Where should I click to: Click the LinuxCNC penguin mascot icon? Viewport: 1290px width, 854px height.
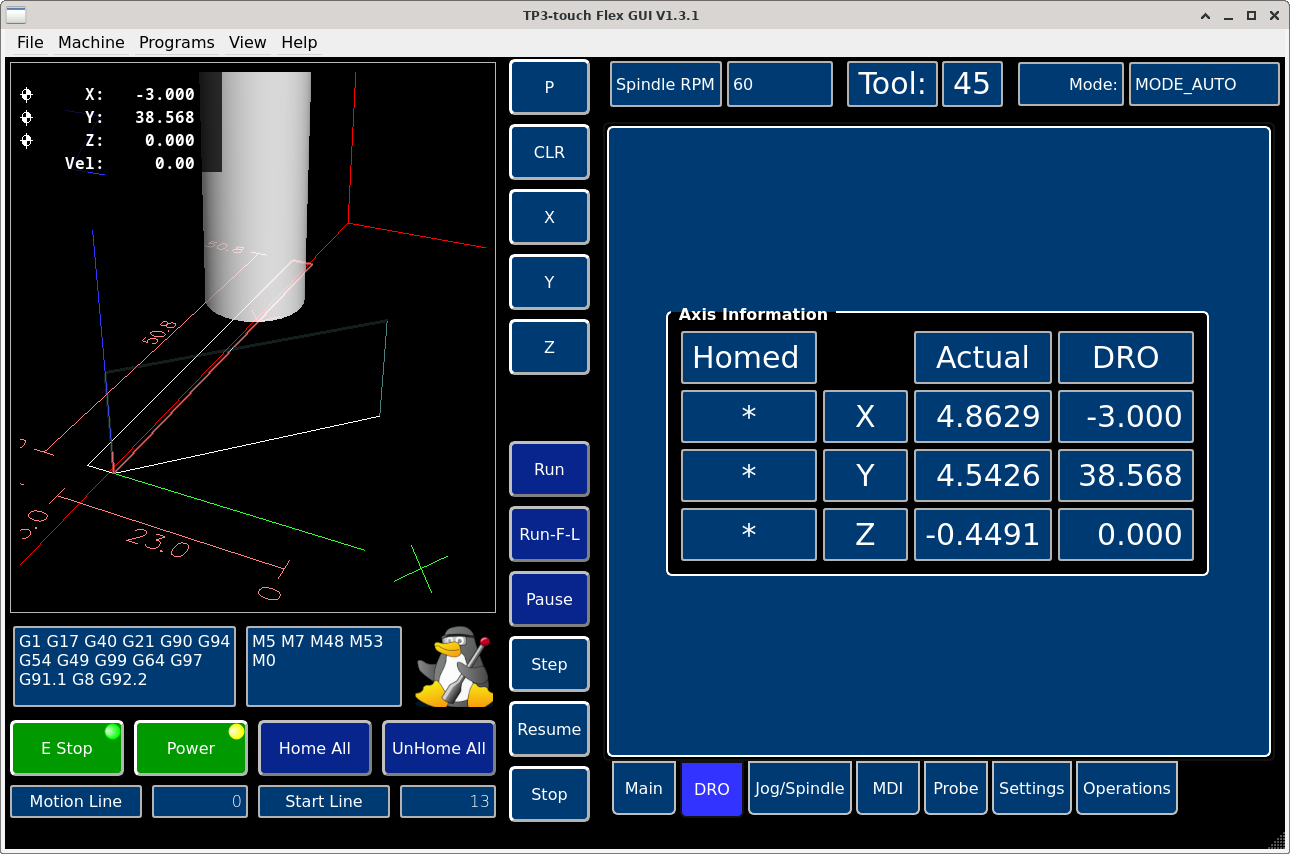pyautogui.click(x=455, y=667)
